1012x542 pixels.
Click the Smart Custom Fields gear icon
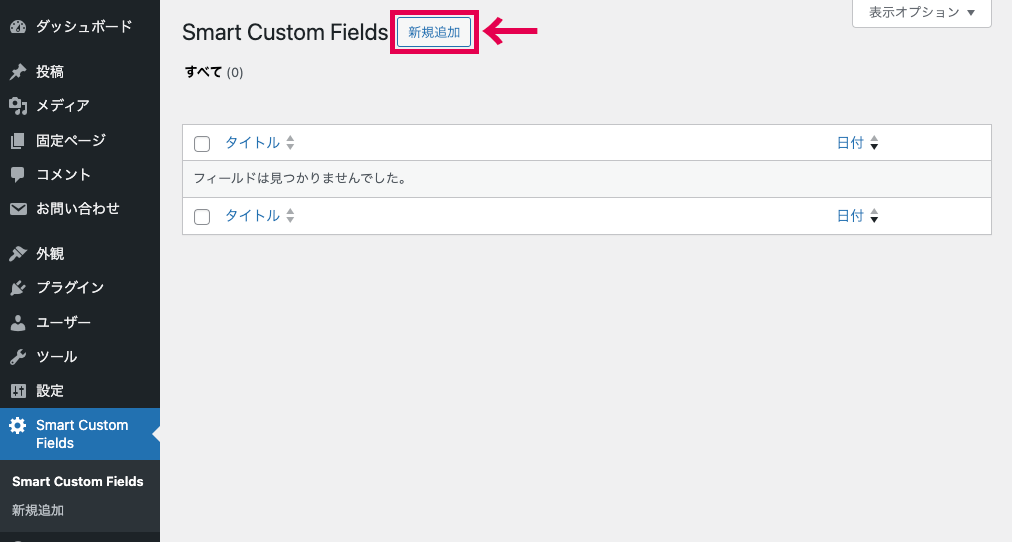click(x=18, y=426)
